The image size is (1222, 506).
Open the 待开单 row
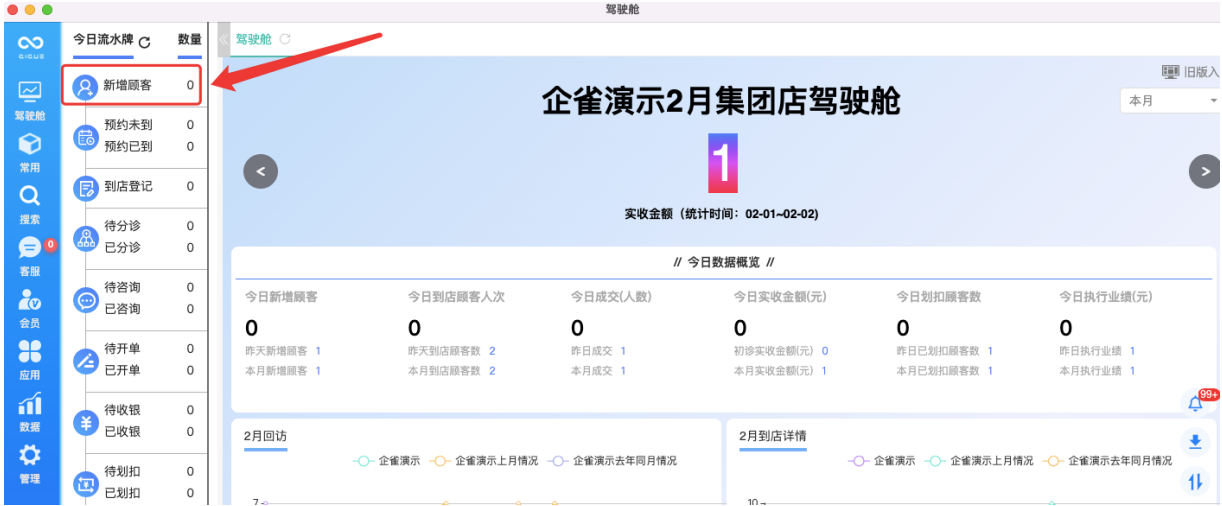(x=148, y=349)
